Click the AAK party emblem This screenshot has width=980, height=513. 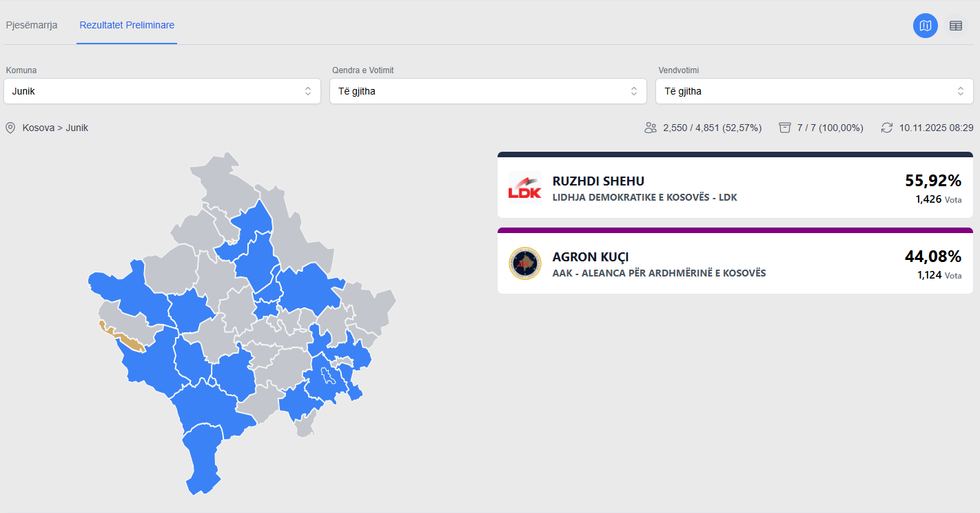525,263
